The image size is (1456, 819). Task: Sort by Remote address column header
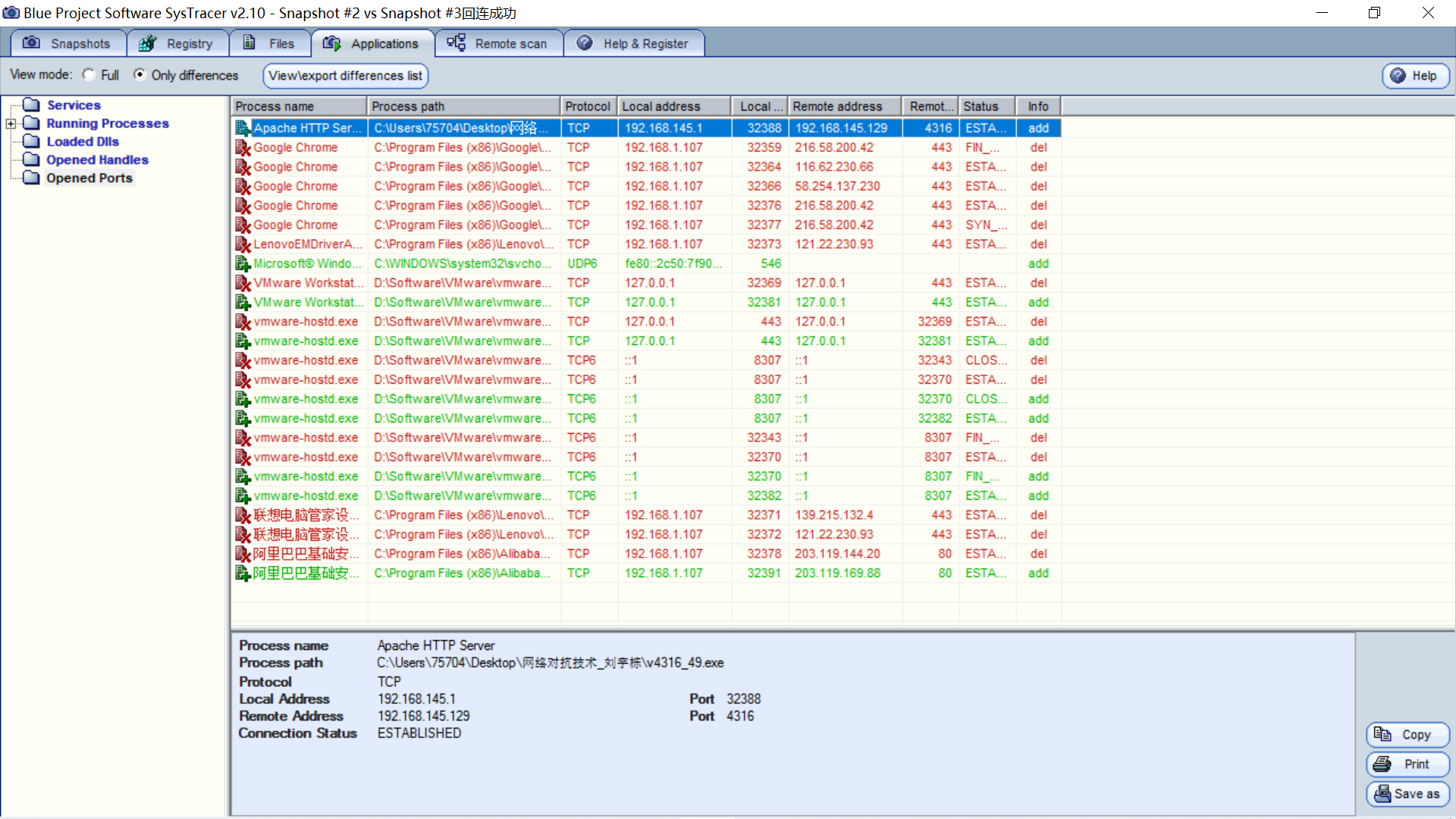tap(837, 106)
